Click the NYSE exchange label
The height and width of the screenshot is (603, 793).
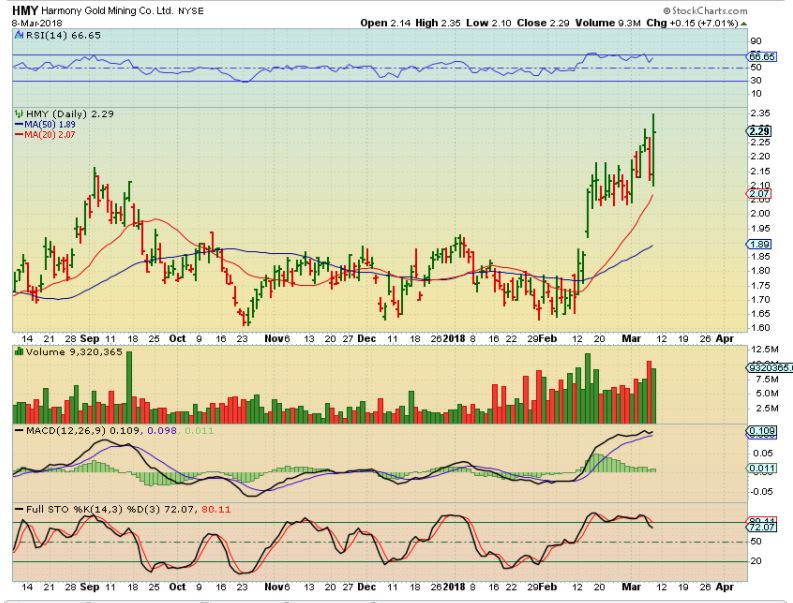click(191, 11)
